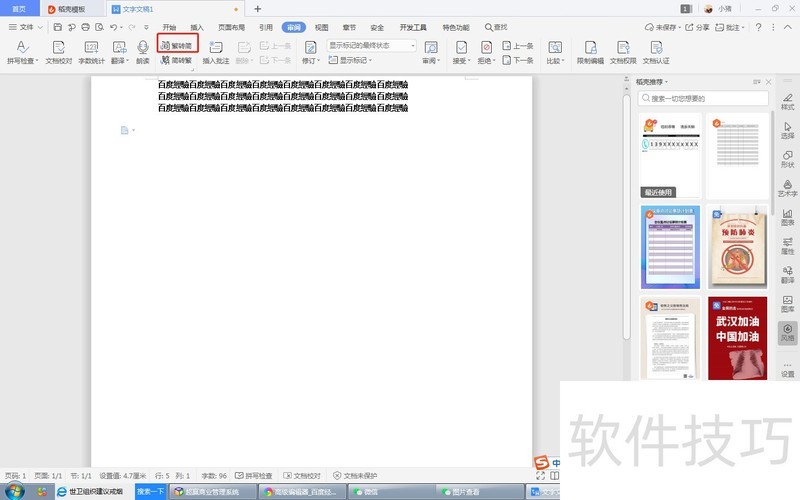Click the 稻壳 search input field
Image resolution: width=800 pixels, height=500 pixels.
point(703,98)
